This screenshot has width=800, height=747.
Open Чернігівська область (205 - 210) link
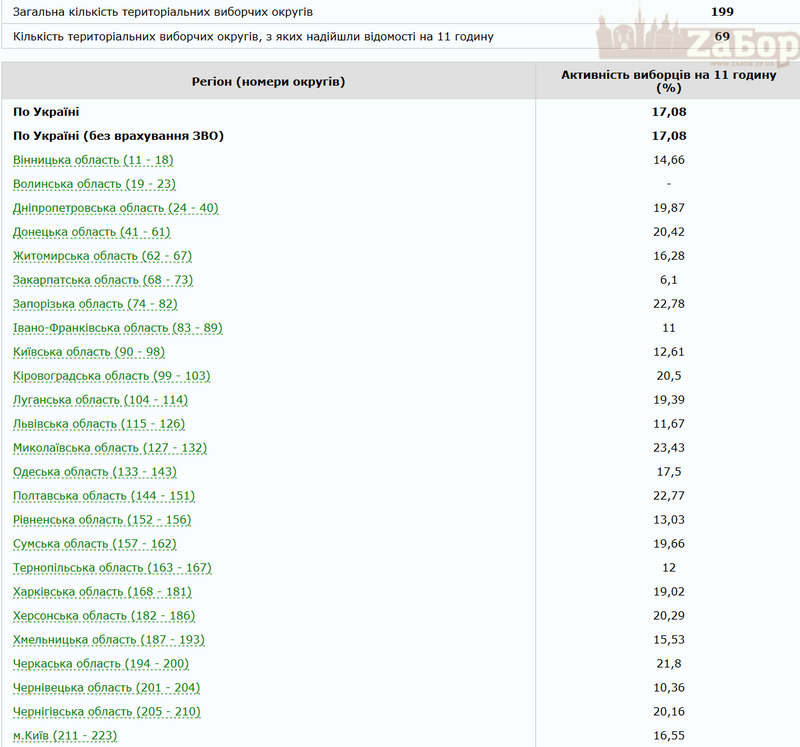point(108,712)
